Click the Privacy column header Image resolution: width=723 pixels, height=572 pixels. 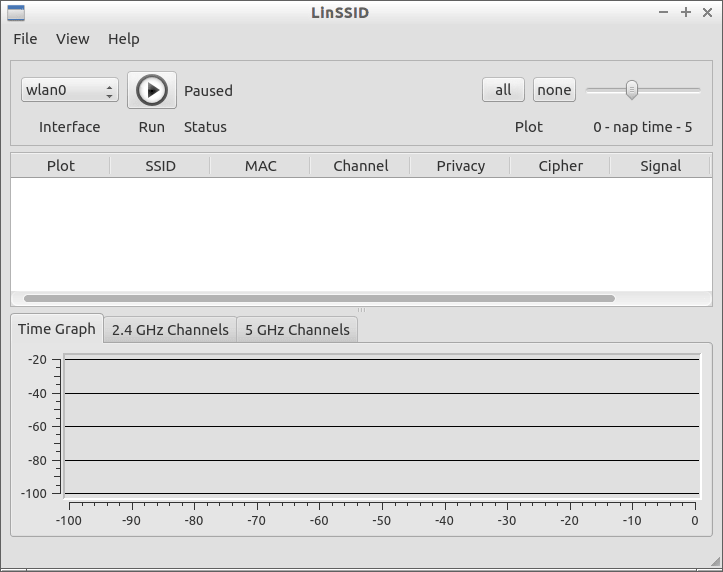coord(460,166)
